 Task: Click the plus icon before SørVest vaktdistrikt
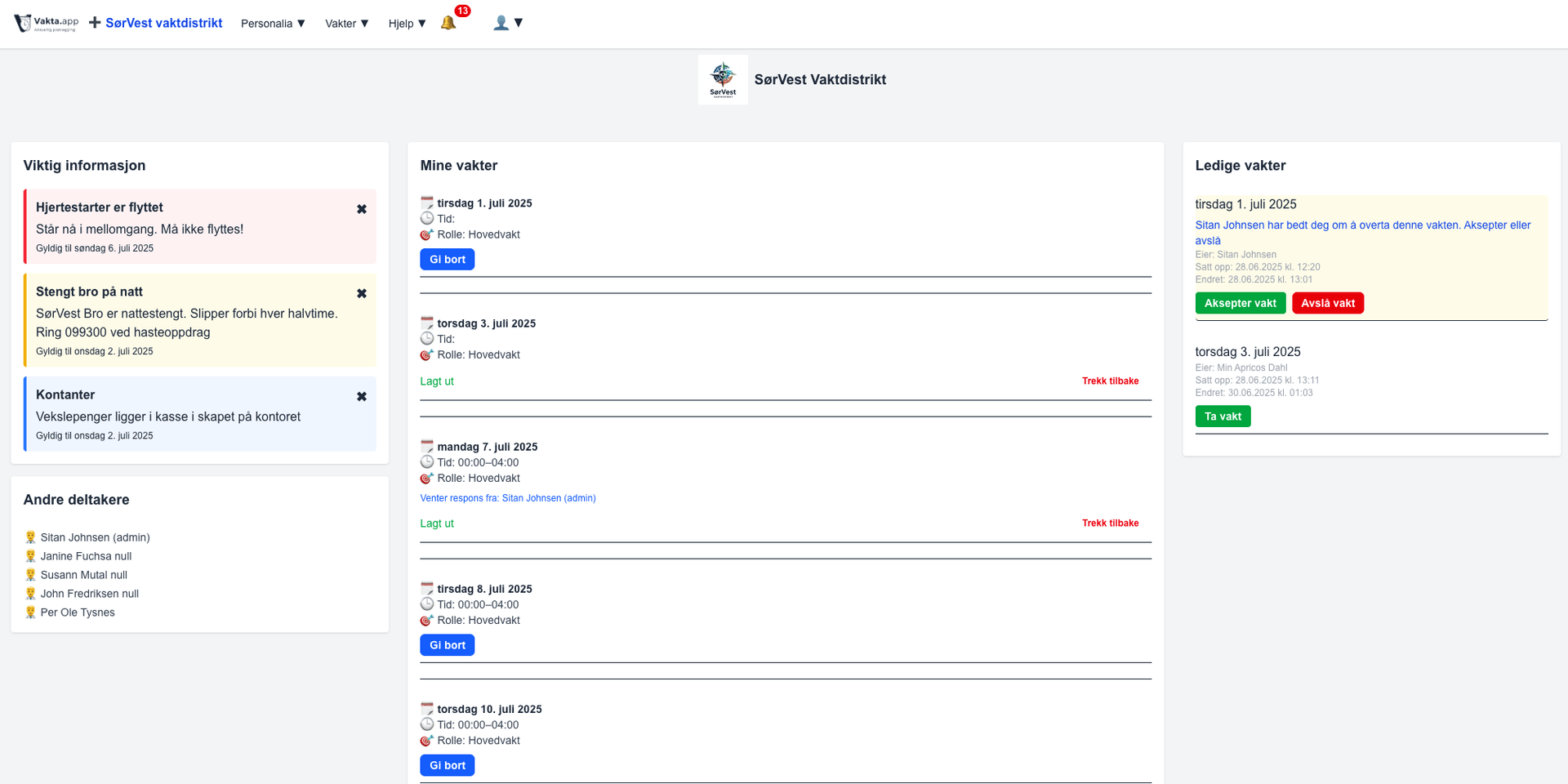[x=96, y=22]
